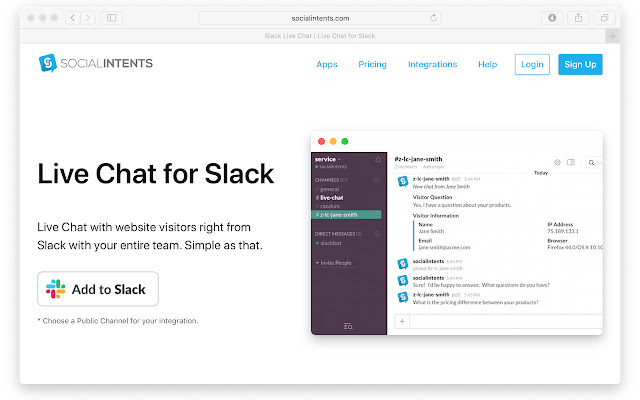Click avatar beside 'joined #z-lc-jane-smith' message
Viewport: 640px width, 400px height.
coord(403,264)
